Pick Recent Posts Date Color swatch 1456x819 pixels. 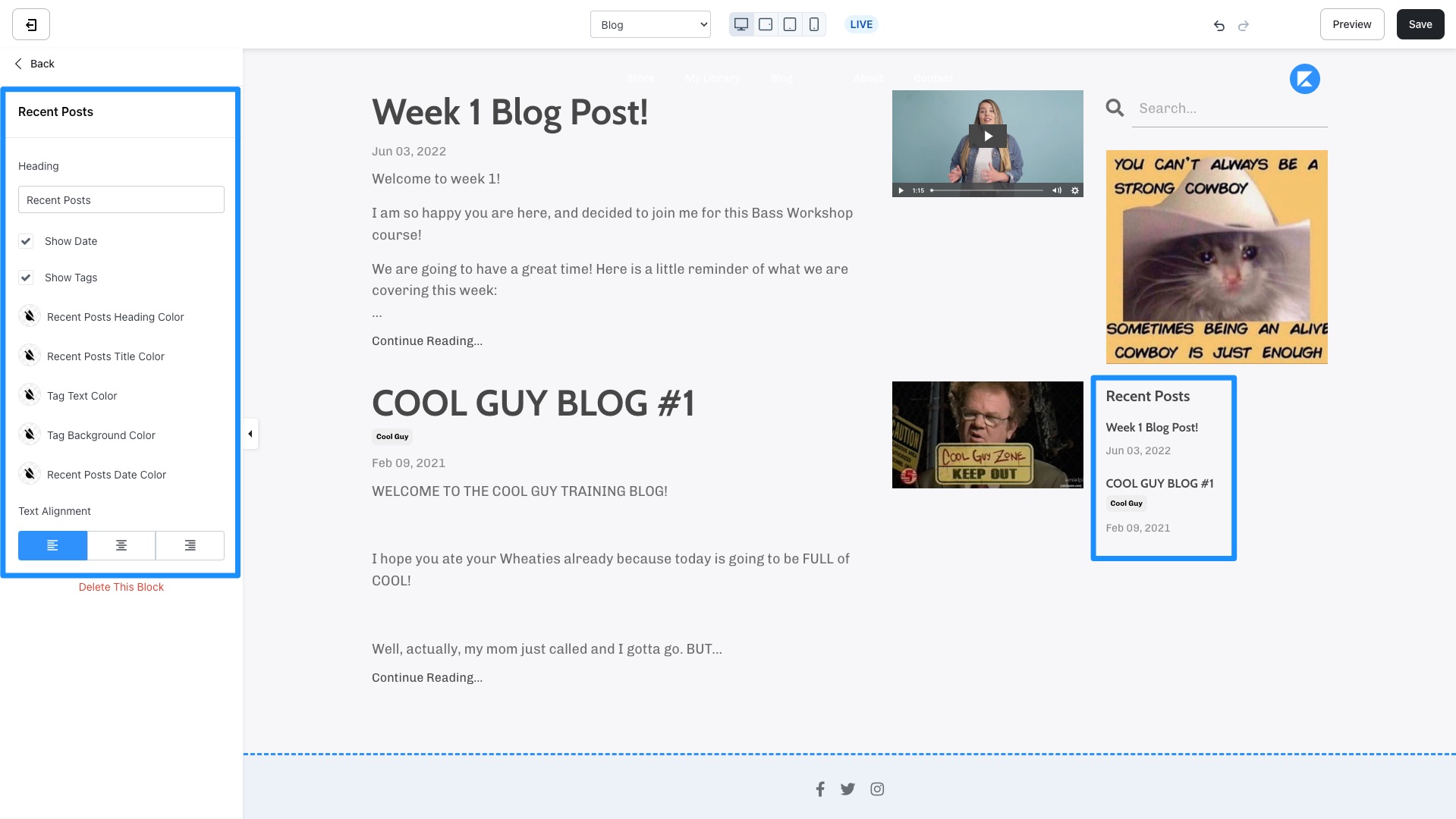30,474
